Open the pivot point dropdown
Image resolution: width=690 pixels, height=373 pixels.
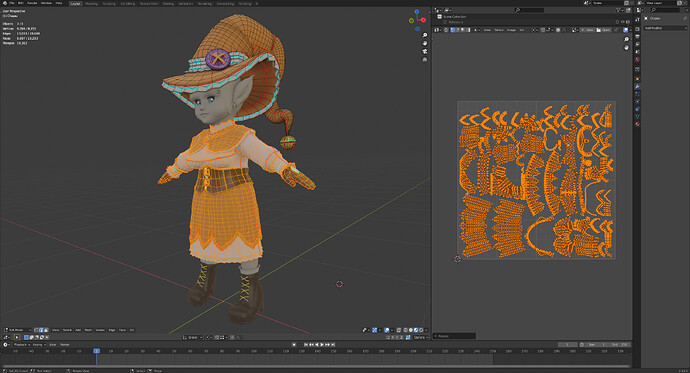pos(209,337)
